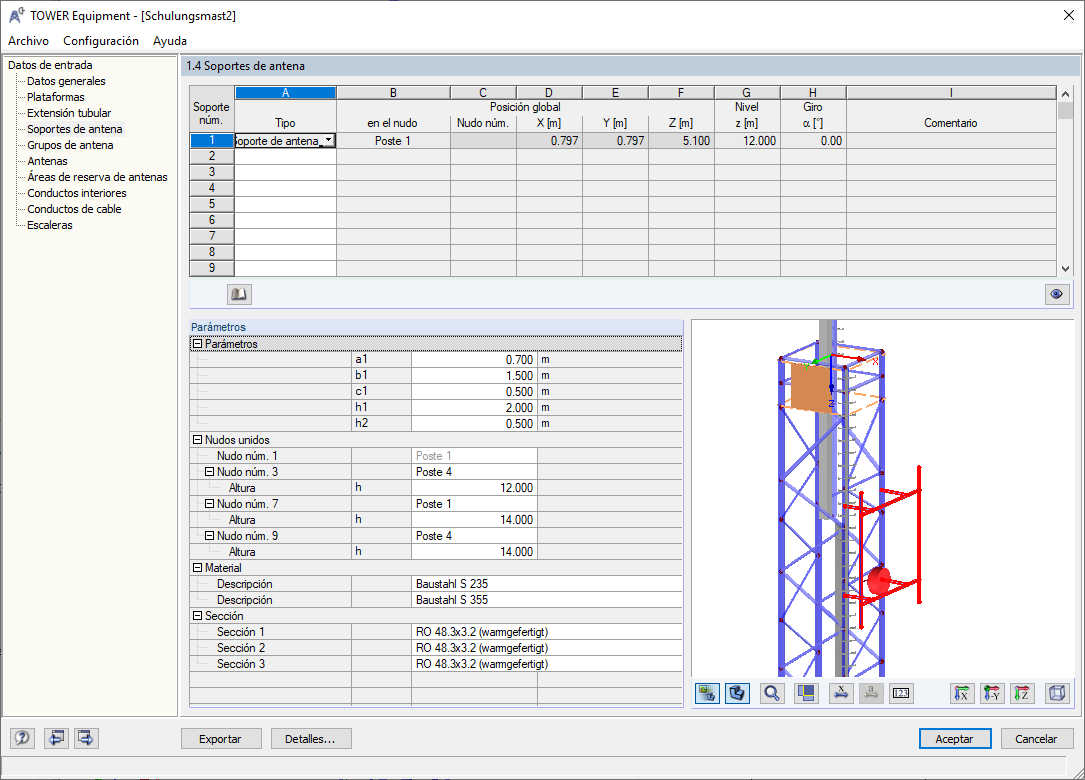Click Giro value 0.00 cell
The width and height of the screenshot is (1085, 780).
(813, 140)
